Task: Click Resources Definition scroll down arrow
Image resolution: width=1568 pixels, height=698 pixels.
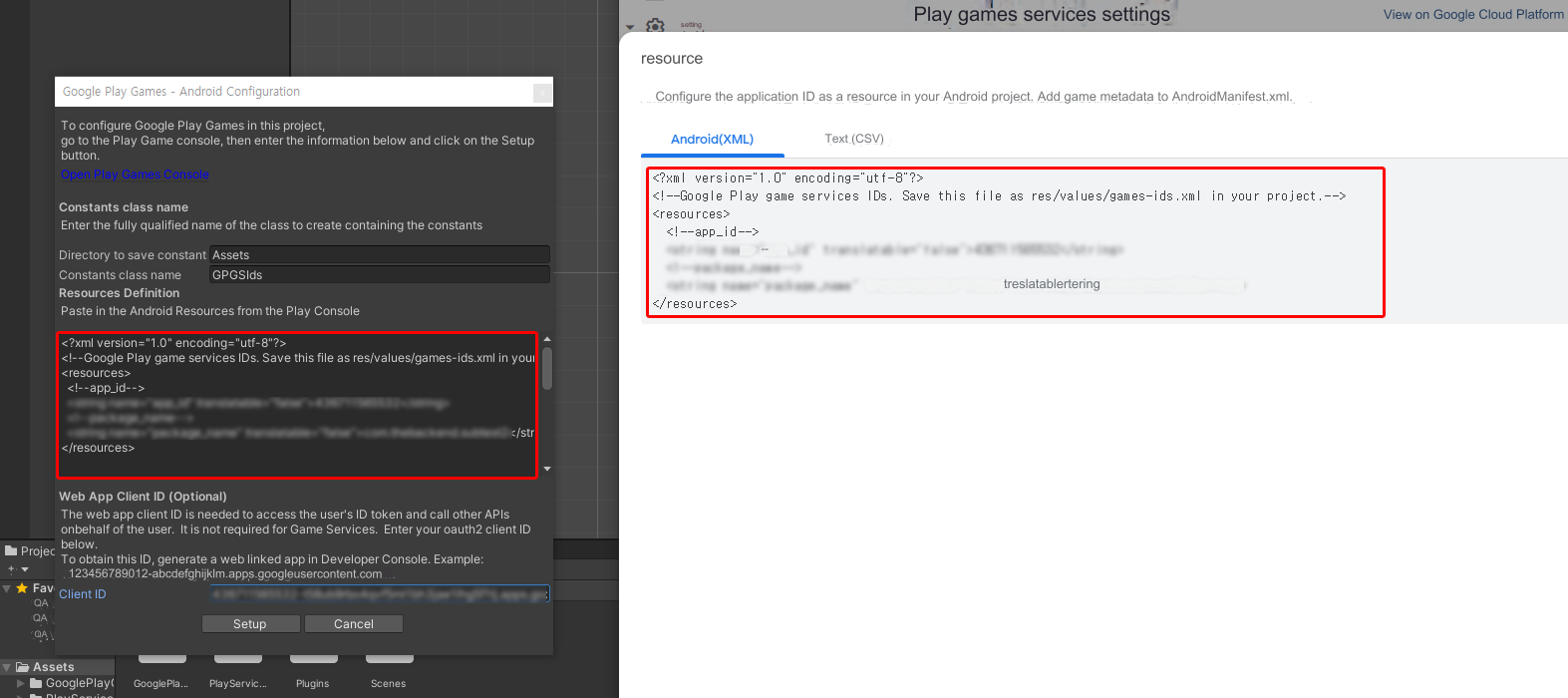Action: point(546,469)
